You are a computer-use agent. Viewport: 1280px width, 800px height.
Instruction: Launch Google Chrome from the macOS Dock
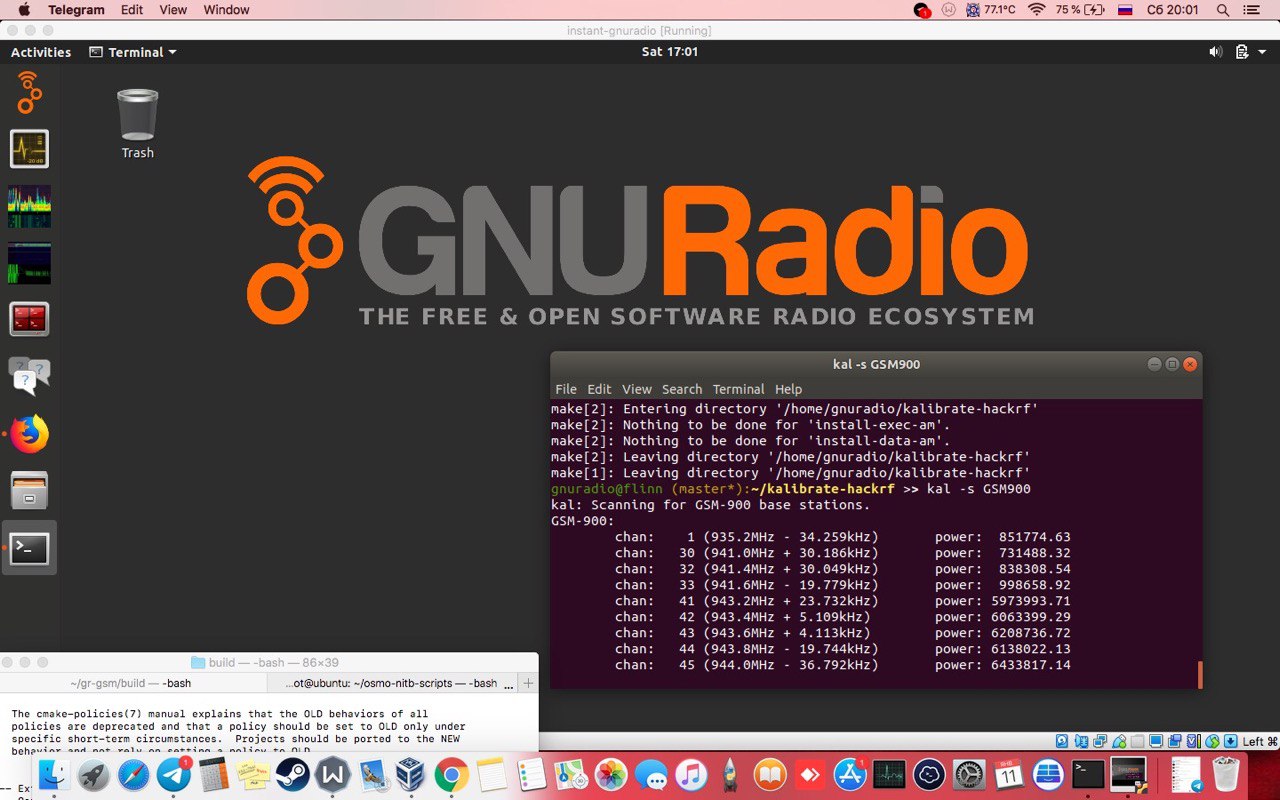pyautogui.click(x=451, y=775)
